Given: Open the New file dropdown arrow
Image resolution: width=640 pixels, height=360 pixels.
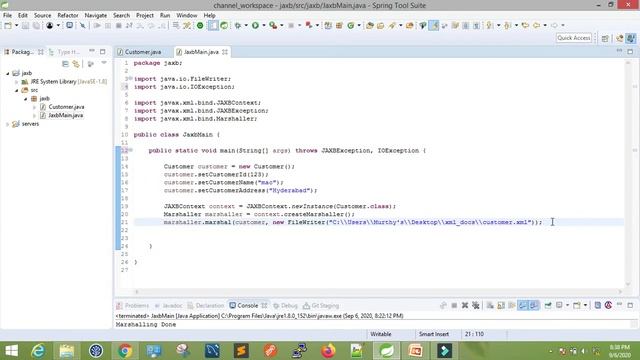Looking at the screenshot, I should (x=16, y=25).
